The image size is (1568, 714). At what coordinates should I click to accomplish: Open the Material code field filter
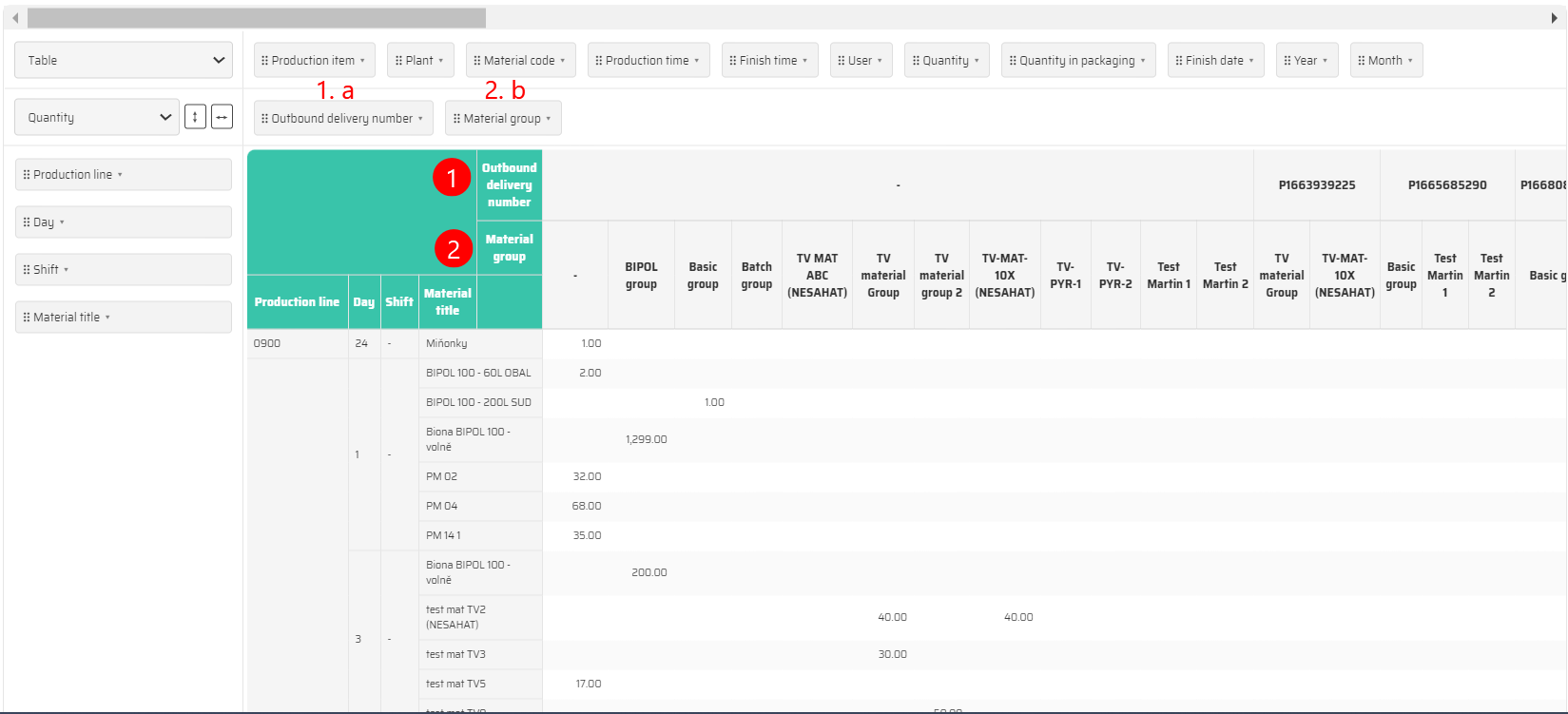(x=562, y=61)
